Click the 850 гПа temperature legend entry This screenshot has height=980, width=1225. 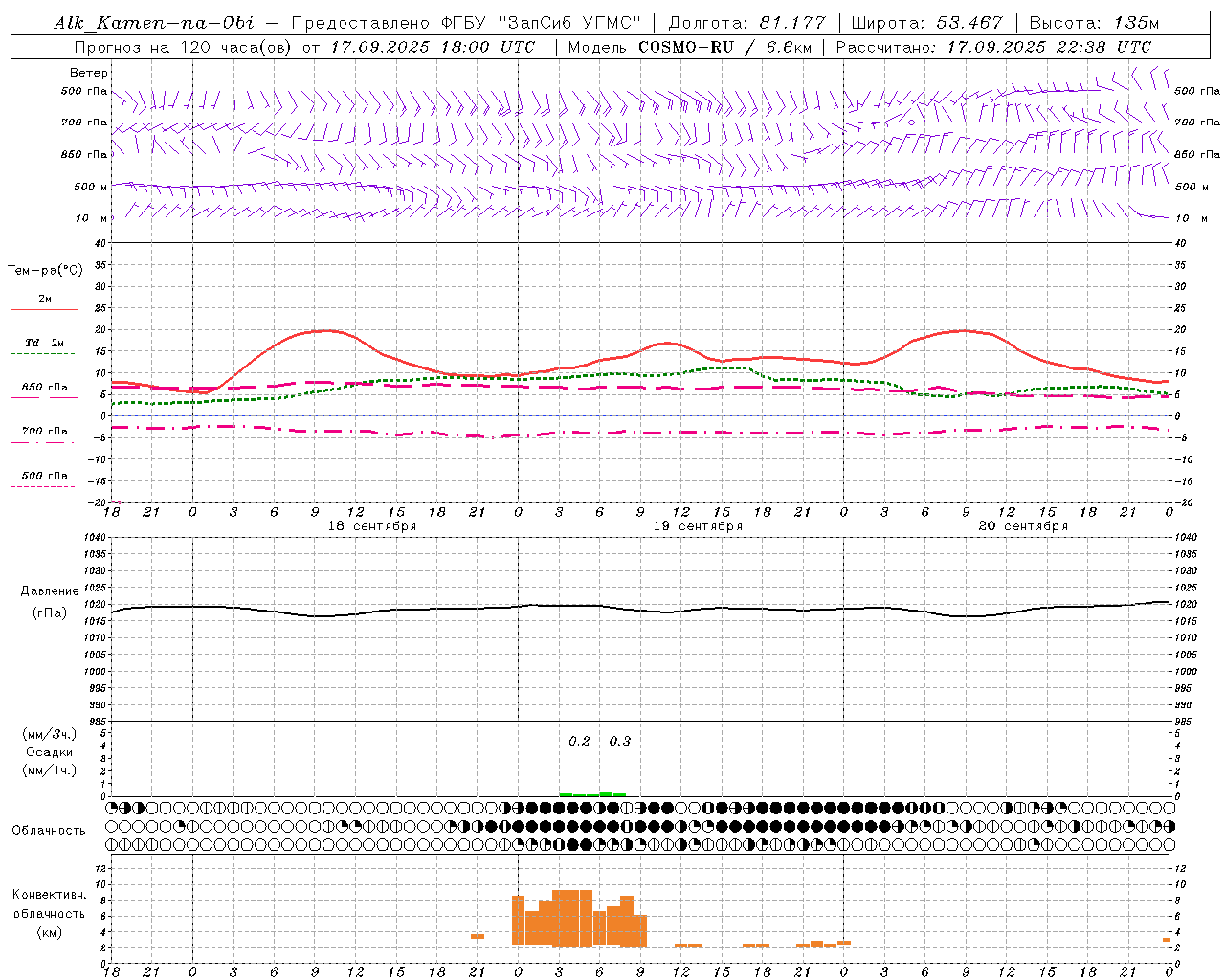[x=45, y=388]
